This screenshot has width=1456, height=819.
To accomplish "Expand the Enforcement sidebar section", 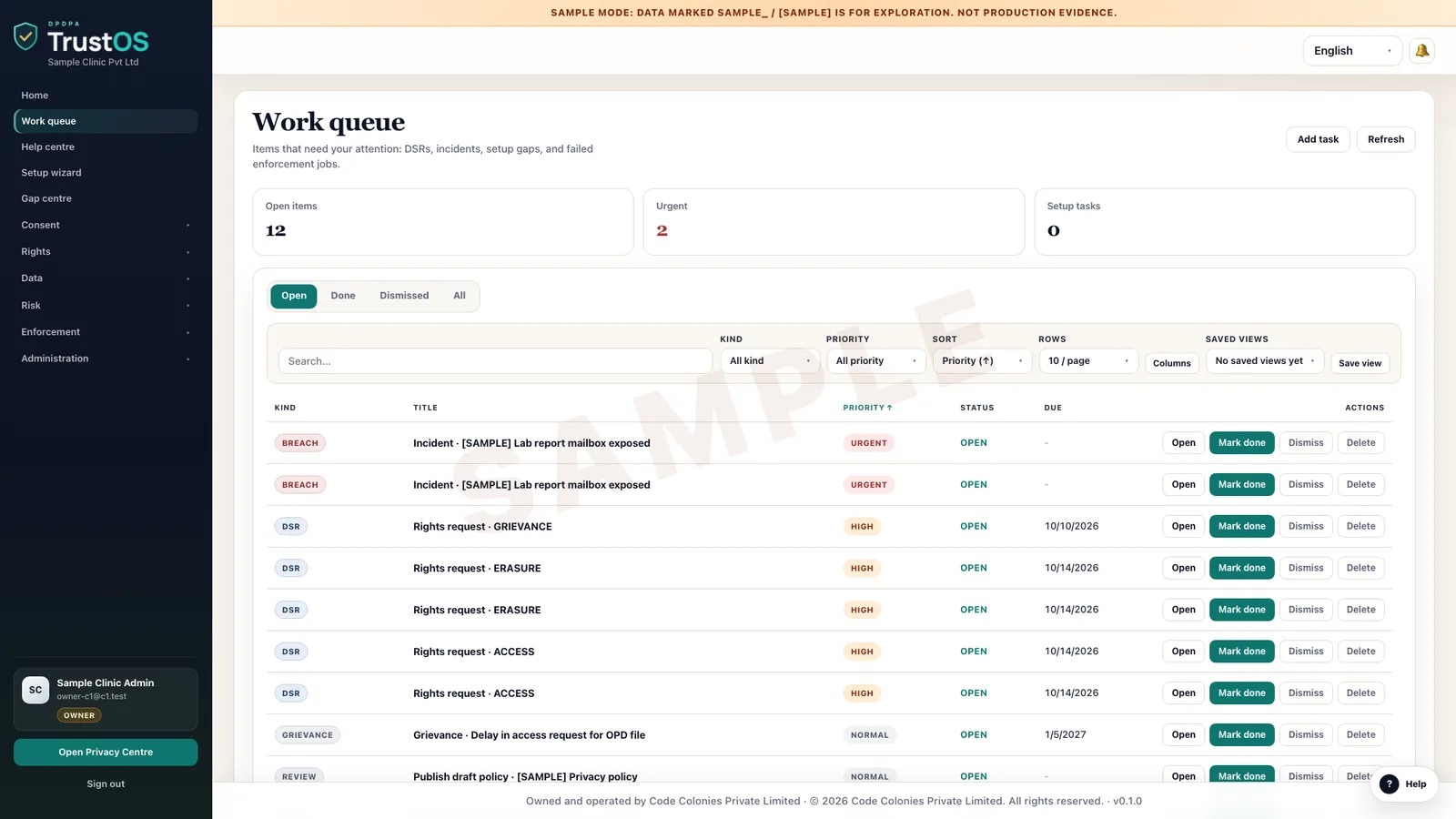I will [106, 332].
